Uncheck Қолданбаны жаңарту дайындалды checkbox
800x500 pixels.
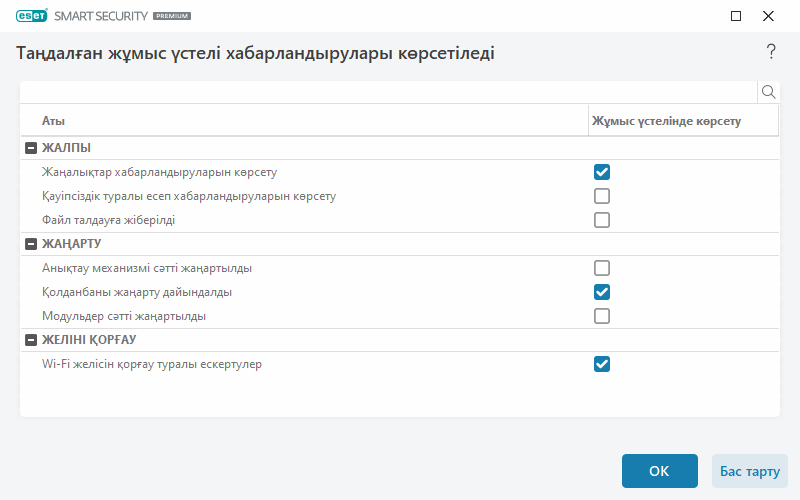(602, 292)
